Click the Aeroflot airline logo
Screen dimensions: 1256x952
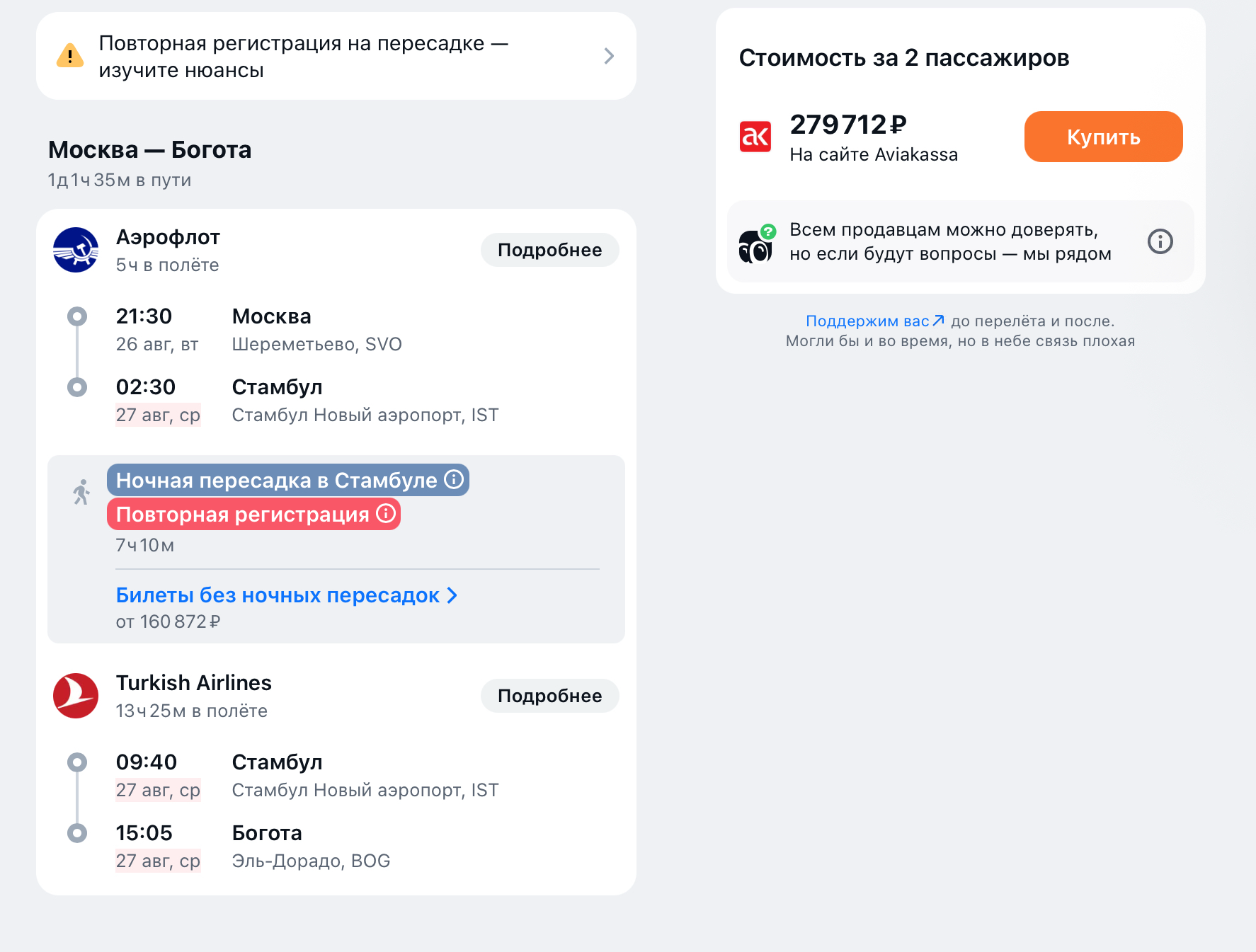76,250
